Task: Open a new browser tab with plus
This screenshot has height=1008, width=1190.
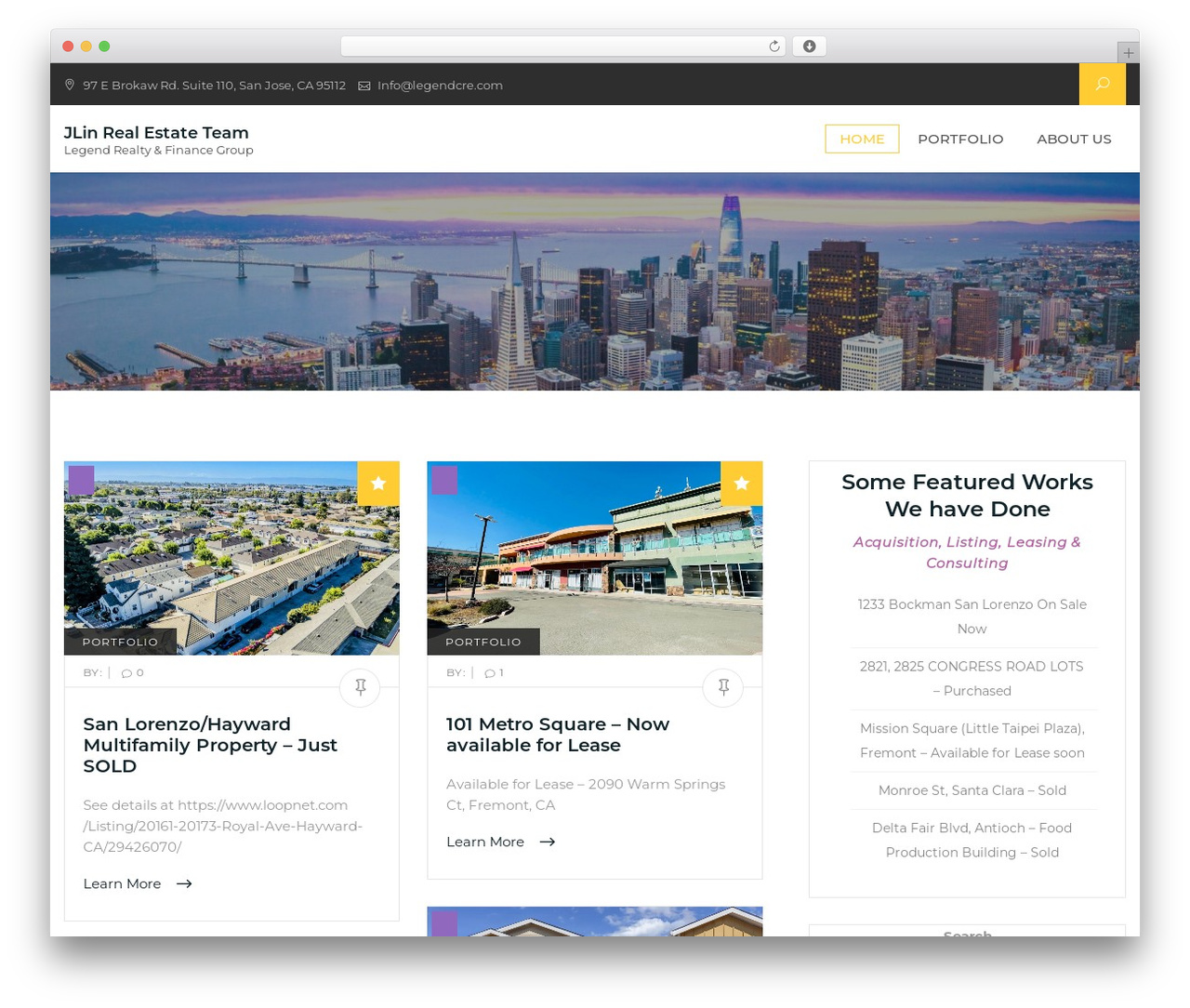Action: [x=1128, y=53]
